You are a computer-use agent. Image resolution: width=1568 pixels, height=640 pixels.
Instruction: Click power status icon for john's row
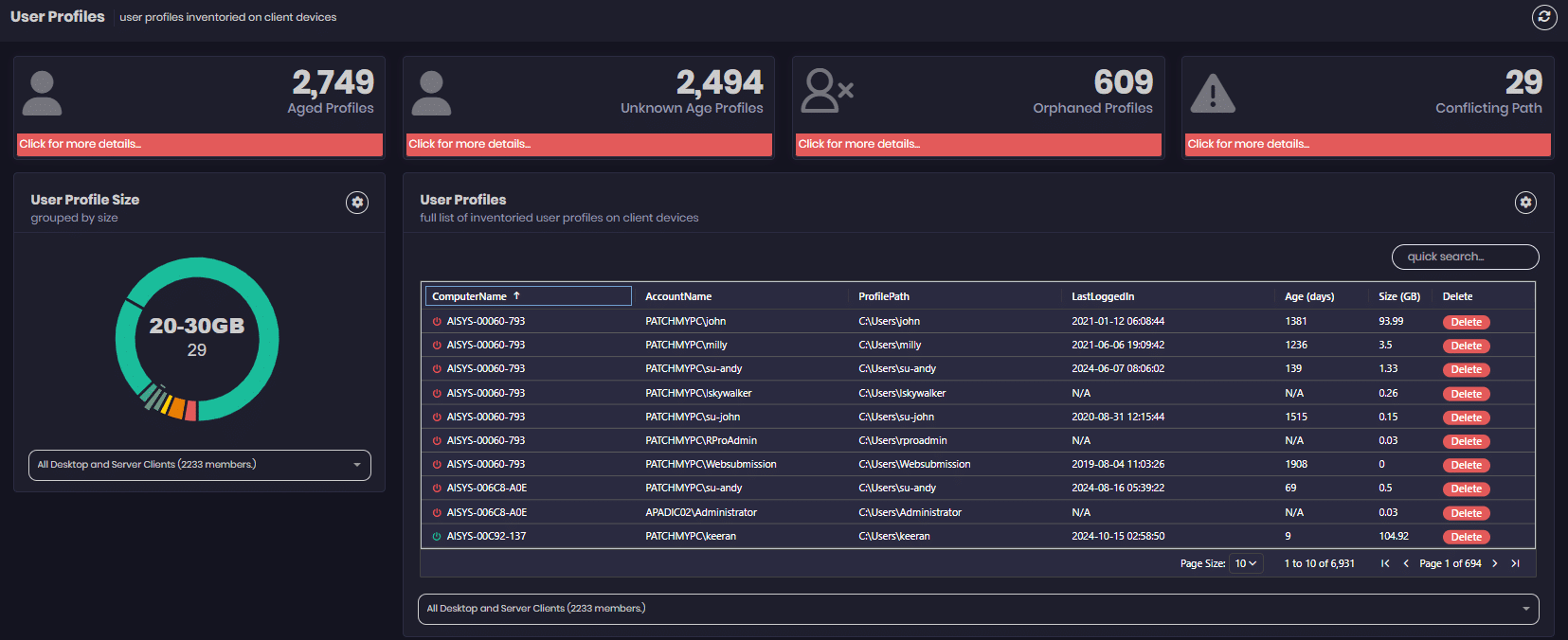(x=437, y=322)
